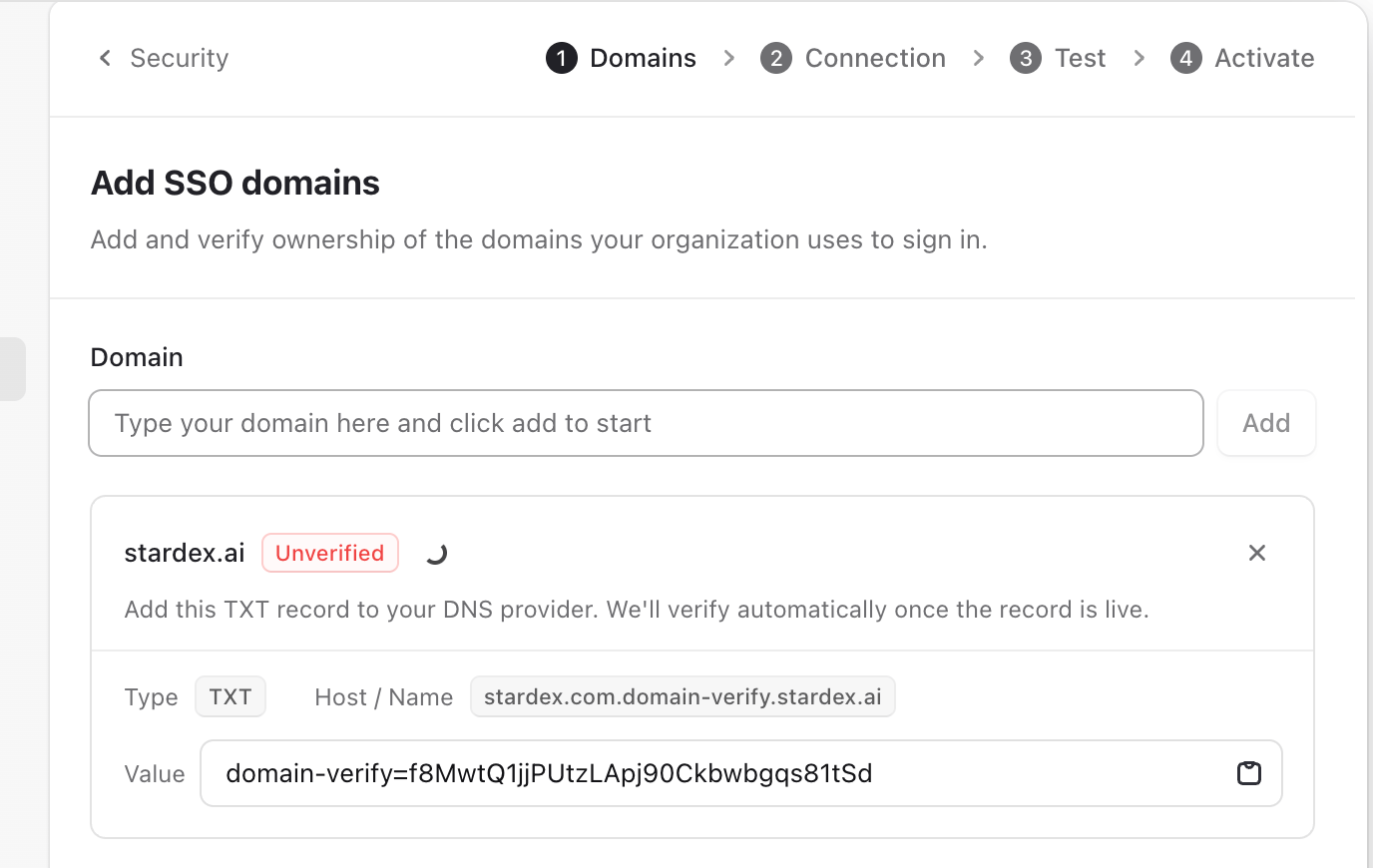1373x868 pixels.
Task: Copy the domain-verify value via the clipboard icon
Action: [x=1249, y=773]
